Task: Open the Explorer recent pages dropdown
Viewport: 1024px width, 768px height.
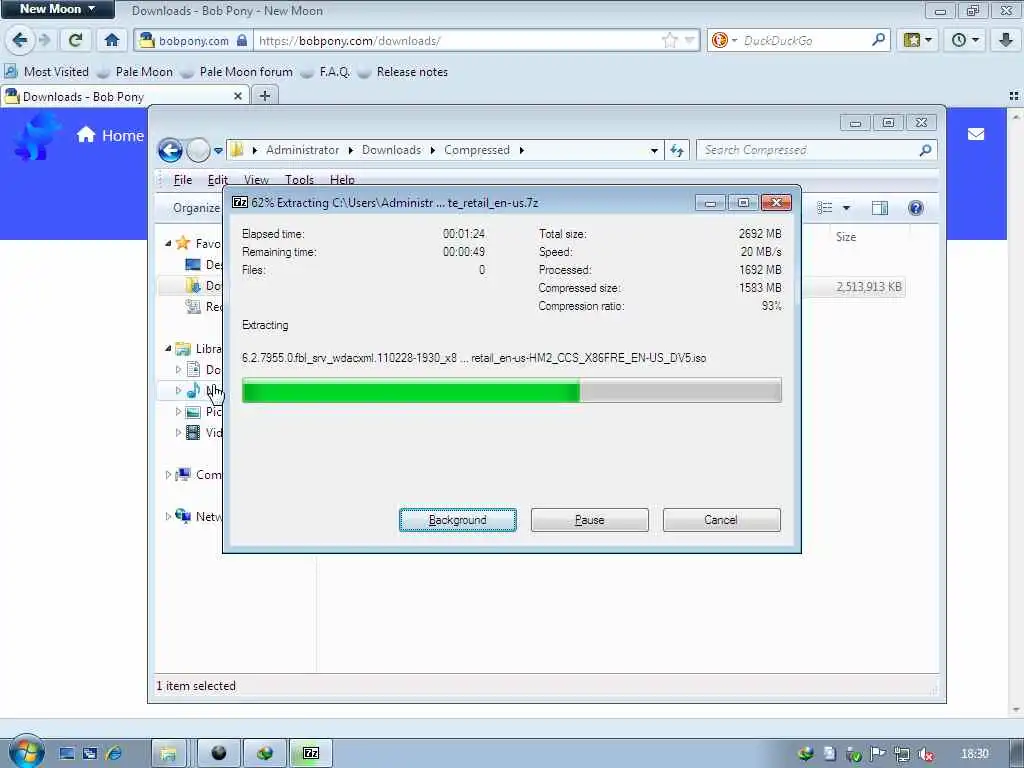Action: click(x=218, y=150)
